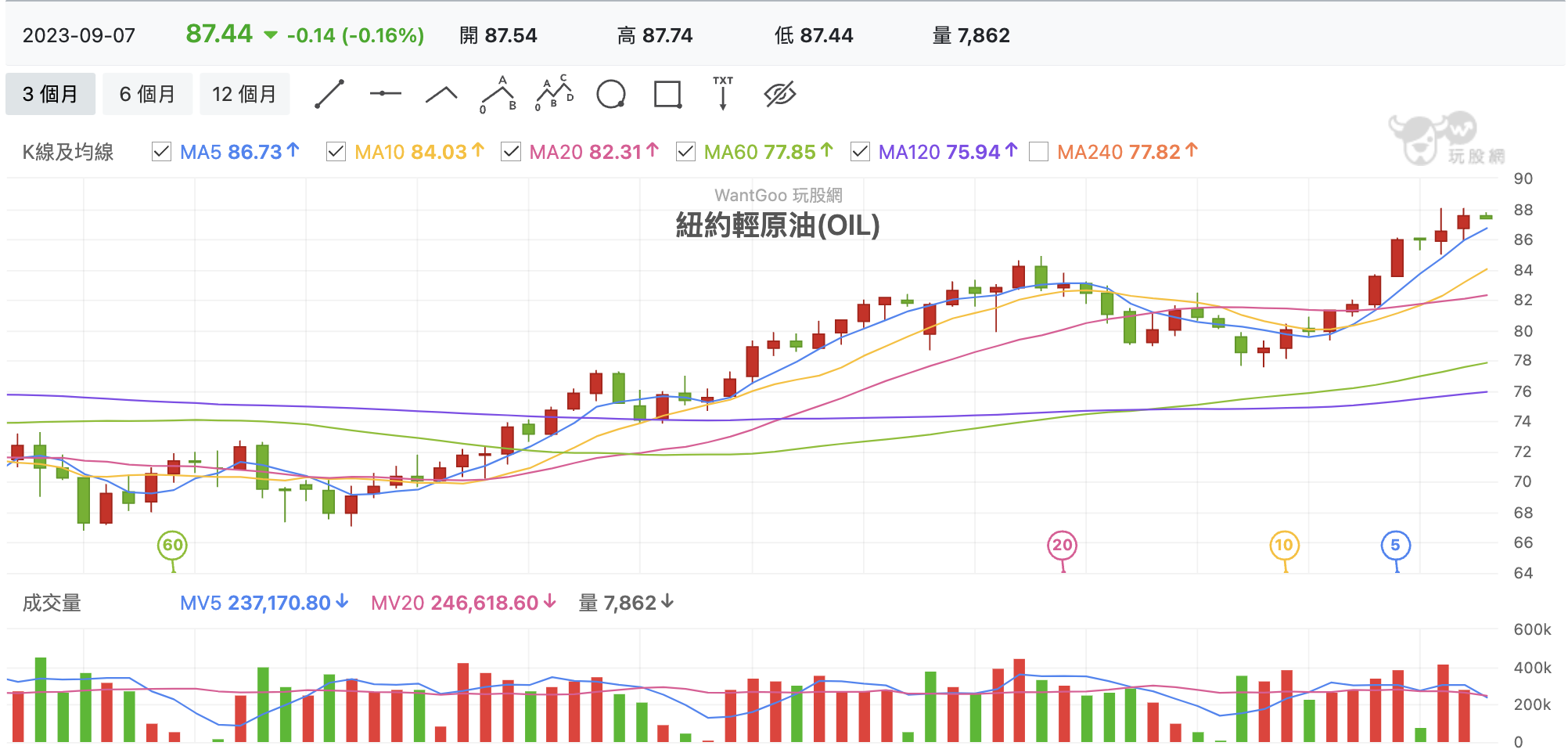Viewport: 1568px width, 753px height.
Task: Uncheck the MA10 moving average checkbox
Action: tap(336, 152)
